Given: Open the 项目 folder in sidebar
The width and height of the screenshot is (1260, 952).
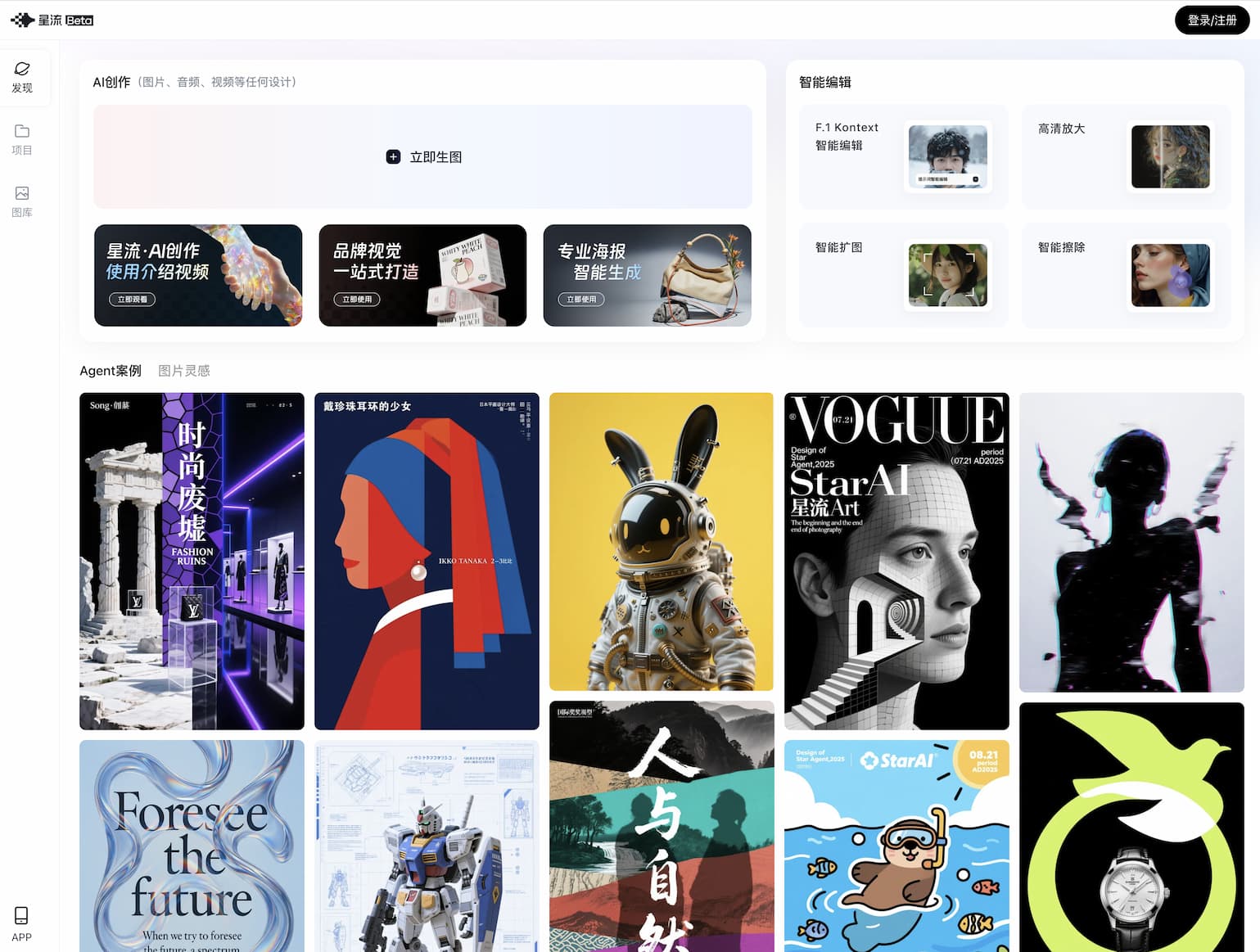Looking at the screenshot, I should pyautogui.click(x=22, y=140).
